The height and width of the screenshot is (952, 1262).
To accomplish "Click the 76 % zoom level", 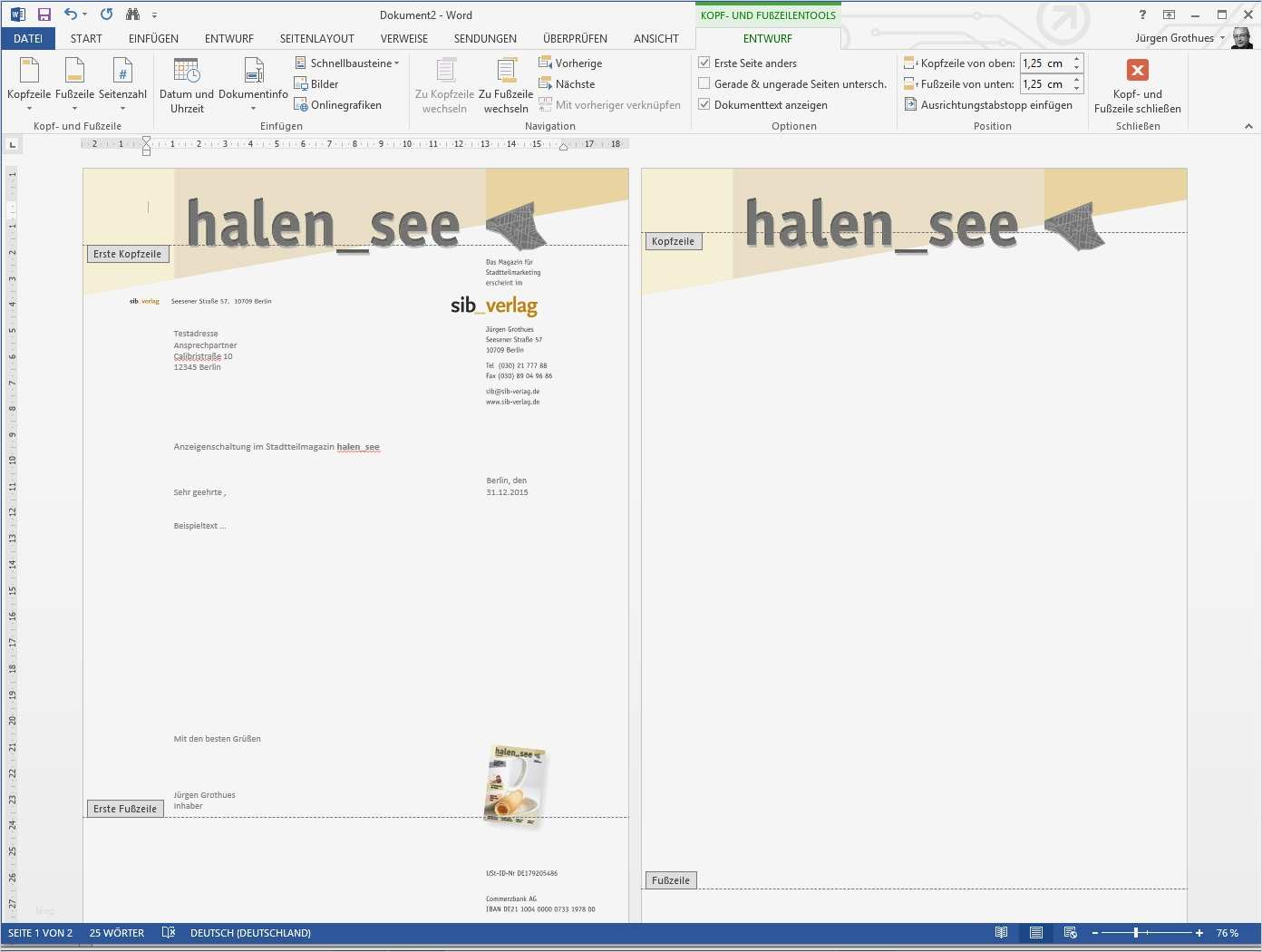I will (1228, 933).
